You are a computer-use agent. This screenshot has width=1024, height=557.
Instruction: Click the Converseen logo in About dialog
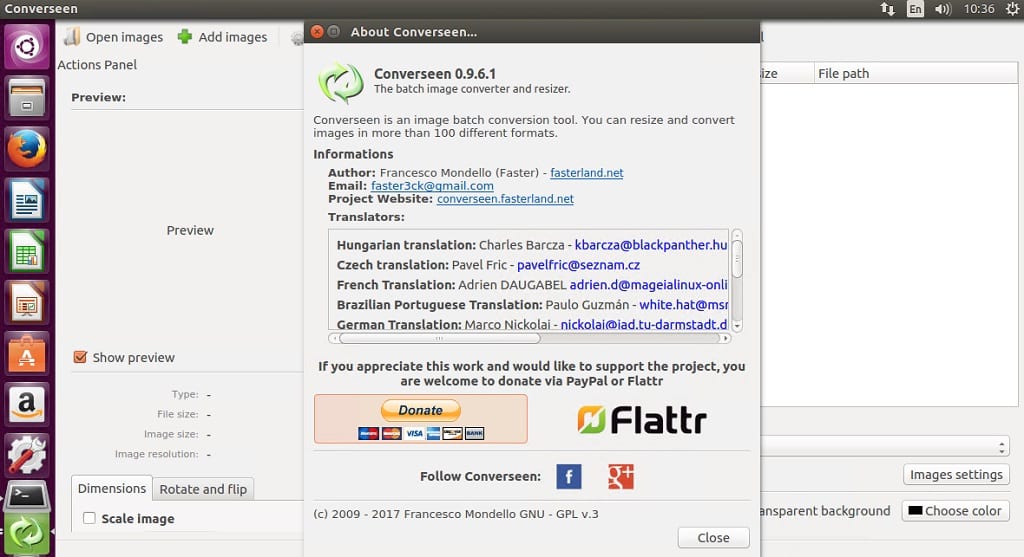click(340, 83)
